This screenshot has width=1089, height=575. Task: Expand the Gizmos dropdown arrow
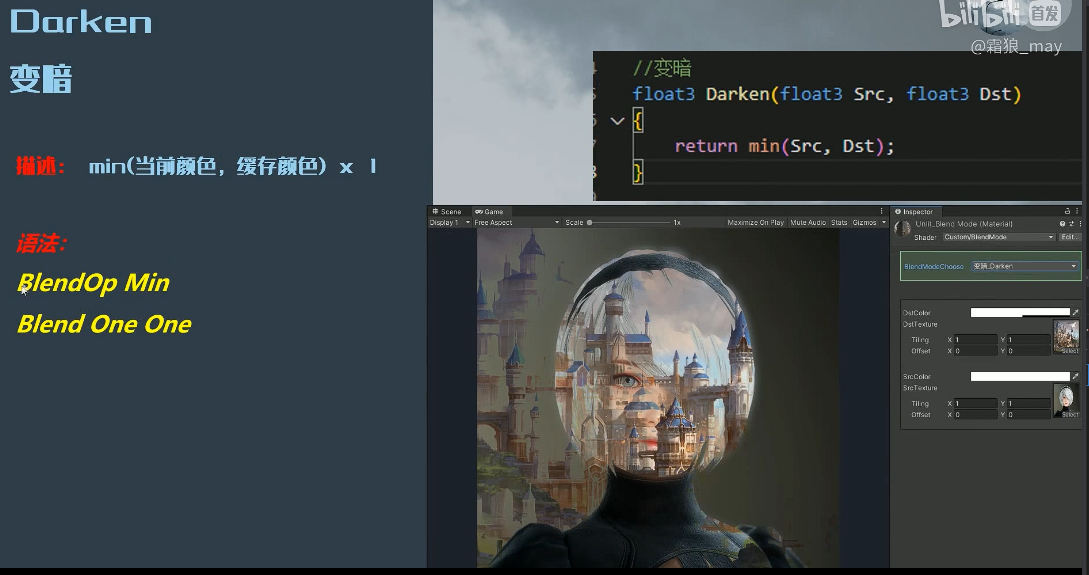tap(883, 223)
